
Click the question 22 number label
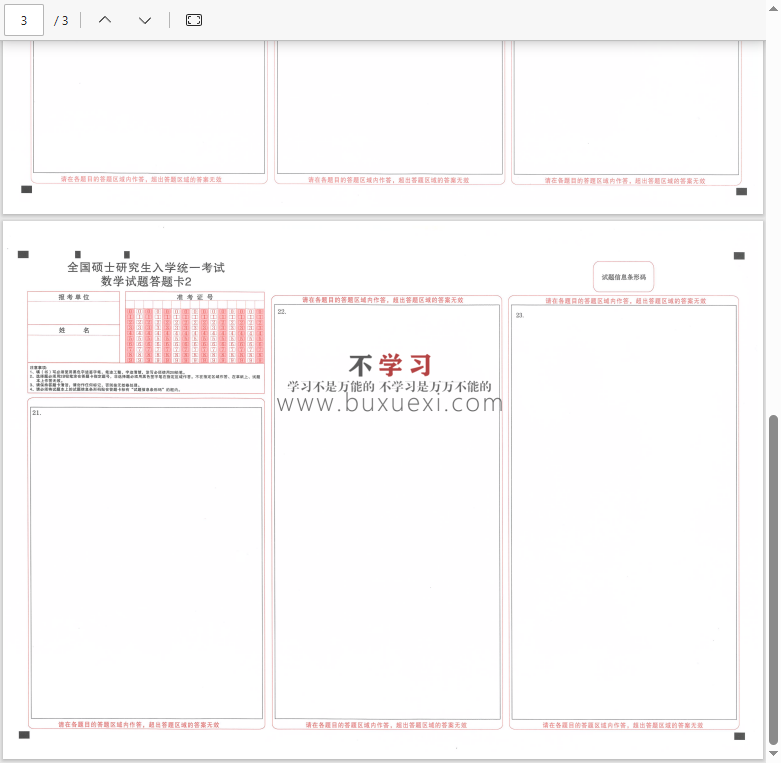[x=282, y=312]
